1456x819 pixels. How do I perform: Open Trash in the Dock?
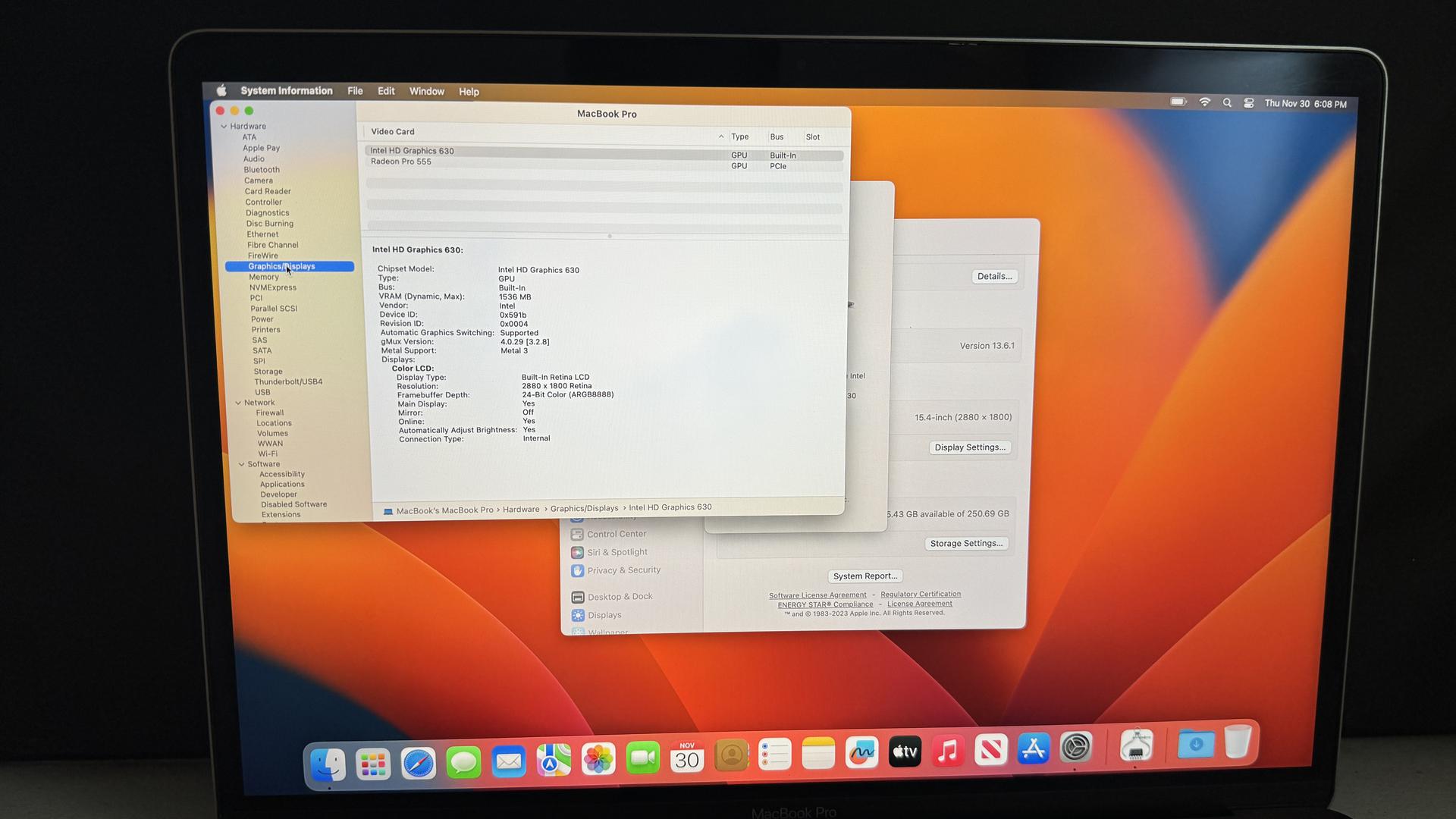1237,742
